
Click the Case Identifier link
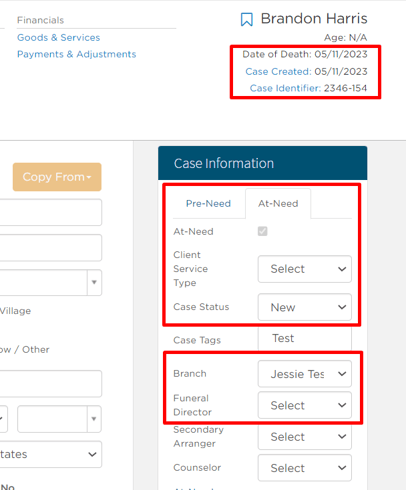click(x=285, y=88)
